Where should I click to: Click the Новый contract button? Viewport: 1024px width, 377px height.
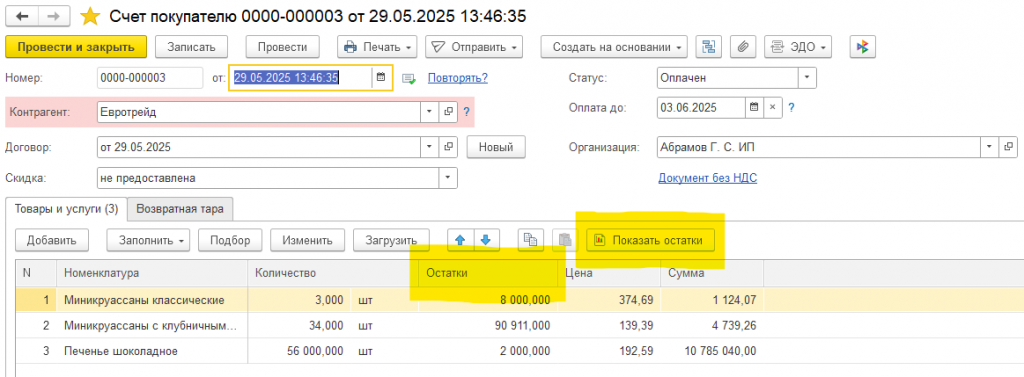496,147
